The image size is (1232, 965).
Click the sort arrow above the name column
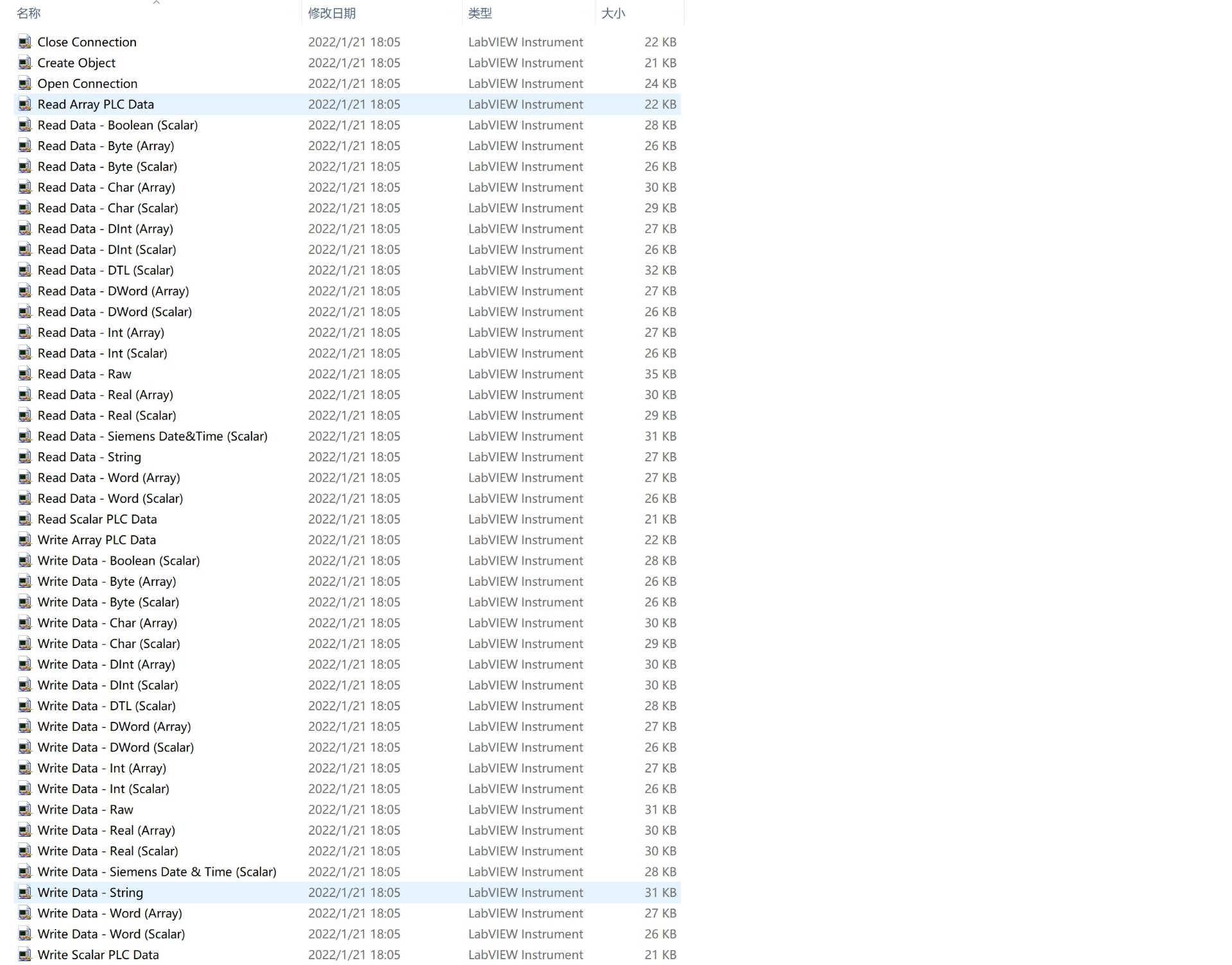click(x=156, y=3)
